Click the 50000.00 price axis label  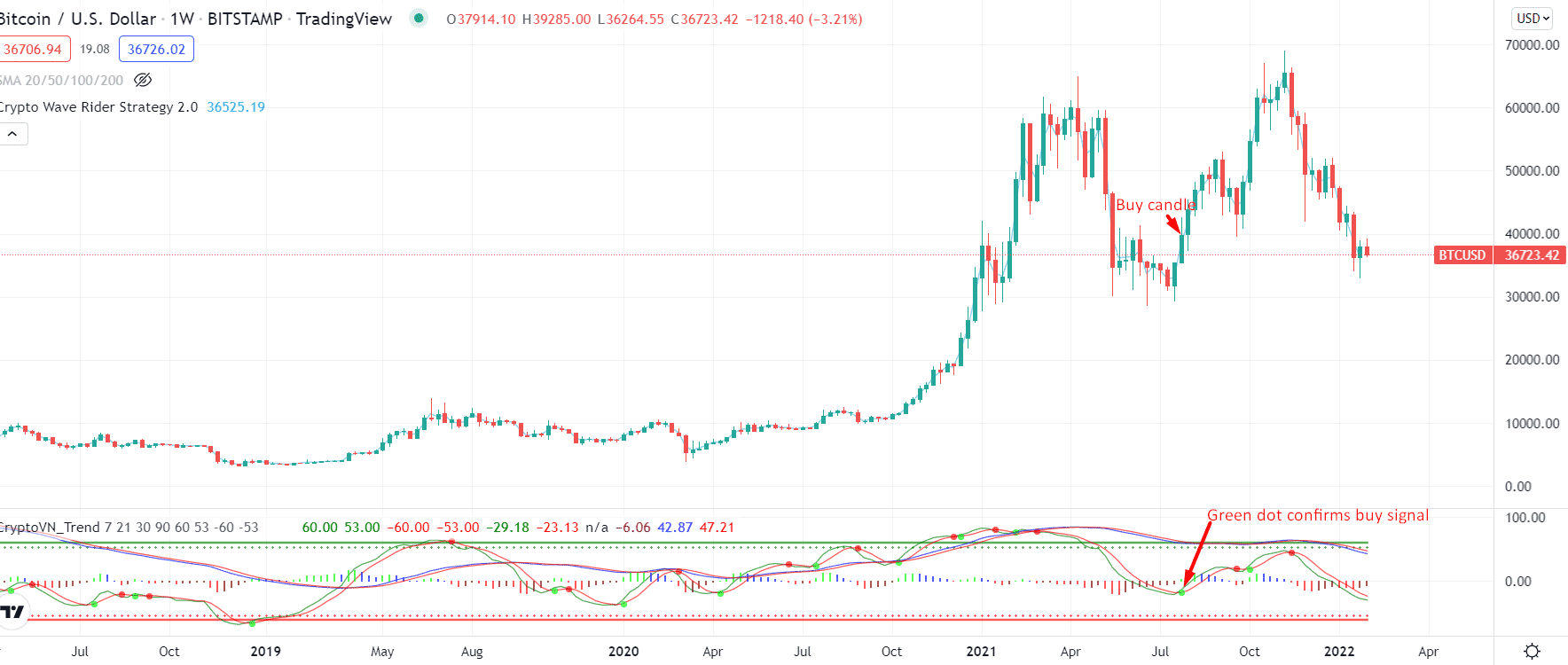pyautogui.click(x=1532, y=170)
